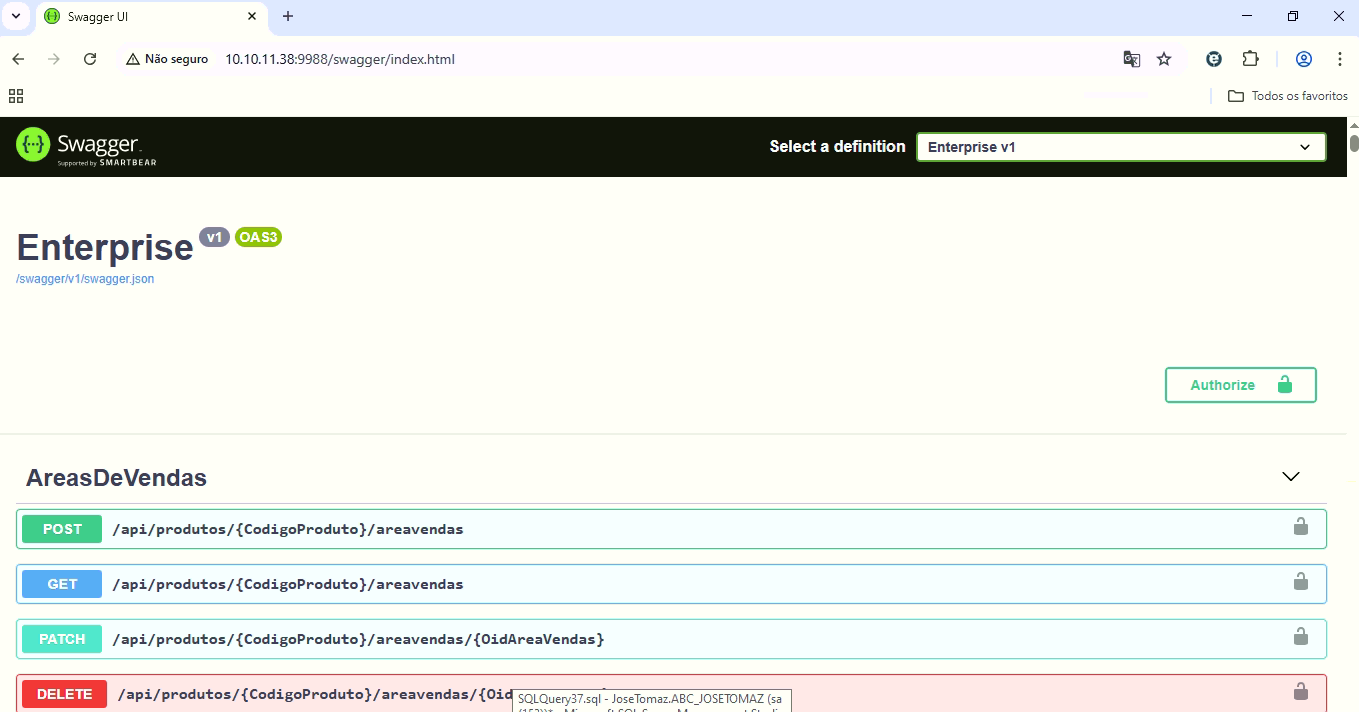Viewport: 1359px width, 712px height.
Task: Click the 'Select a definition' label
Action: [x=837, y=146]
